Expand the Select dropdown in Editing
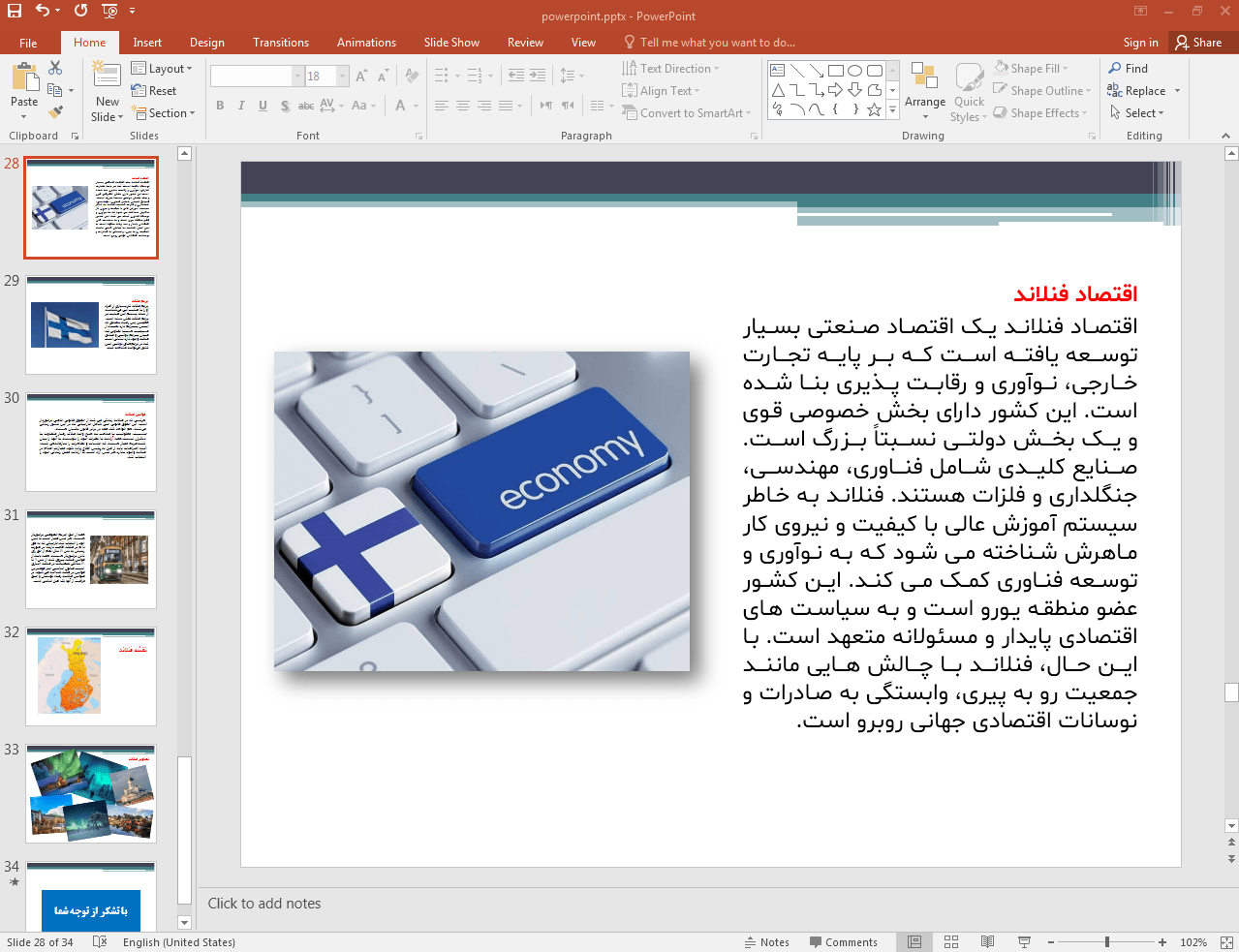Viewport: 1239px width, 952px height. pos(1137,113)
